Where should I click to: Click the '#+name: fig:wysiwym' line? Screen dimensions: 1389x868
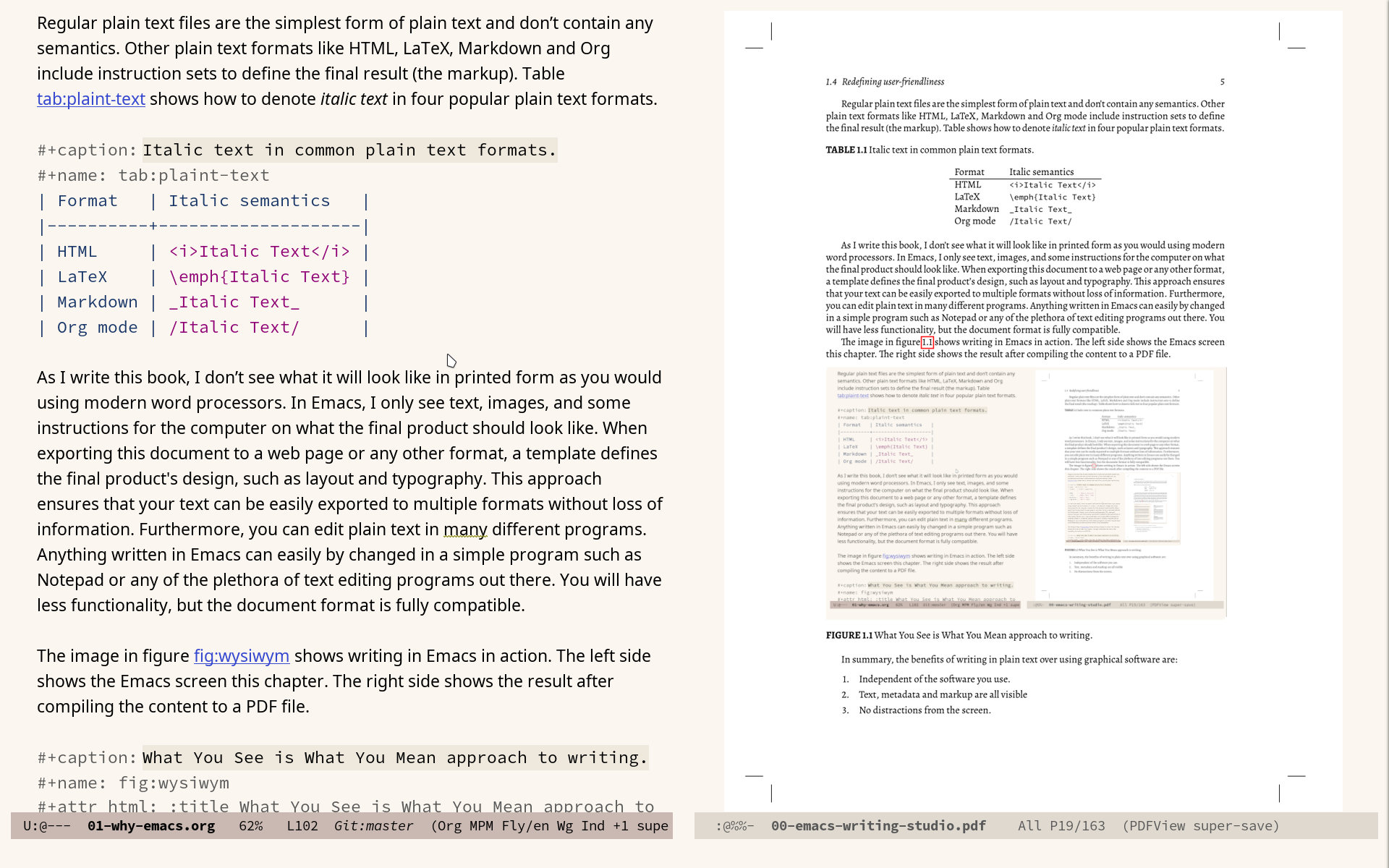(x=133, y=783)
